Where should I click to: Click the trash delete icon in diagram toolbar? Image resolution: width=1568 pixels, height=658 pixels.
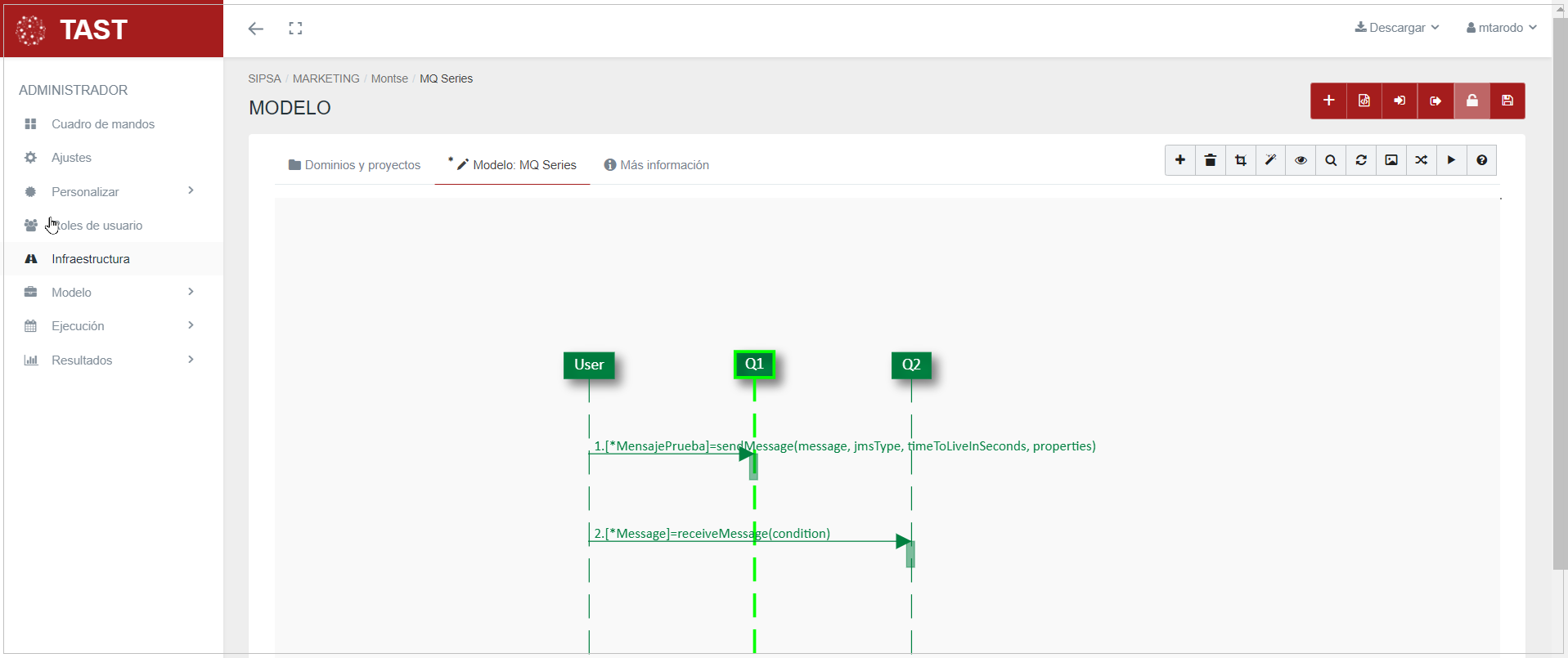[1210, 160]
